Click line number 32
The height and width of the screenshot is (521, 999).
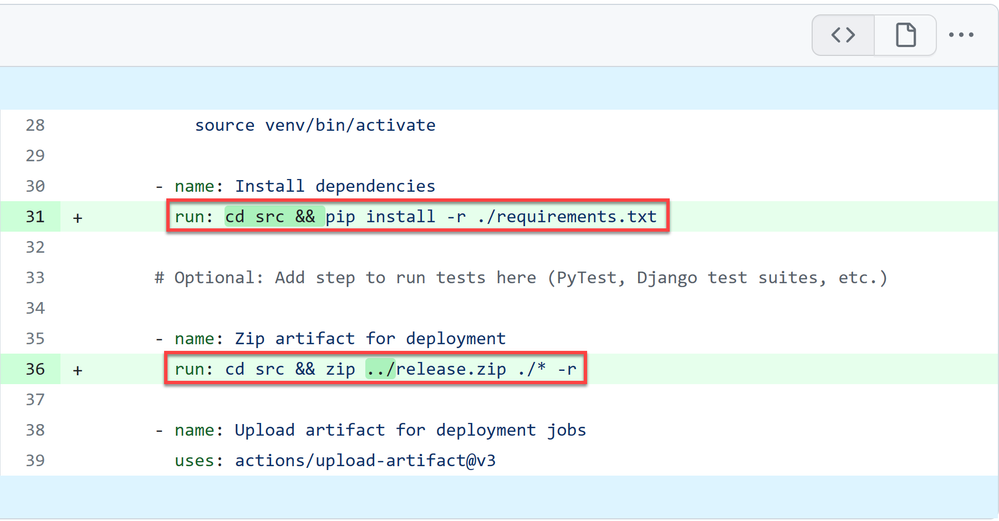point(35,248)
